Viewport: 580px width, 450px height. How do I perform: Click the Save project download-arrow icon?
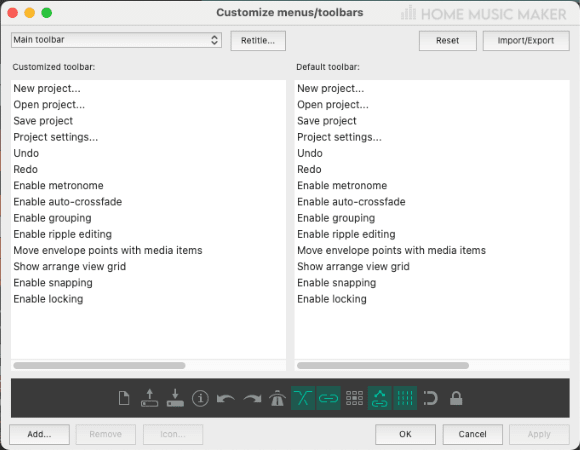175,398
